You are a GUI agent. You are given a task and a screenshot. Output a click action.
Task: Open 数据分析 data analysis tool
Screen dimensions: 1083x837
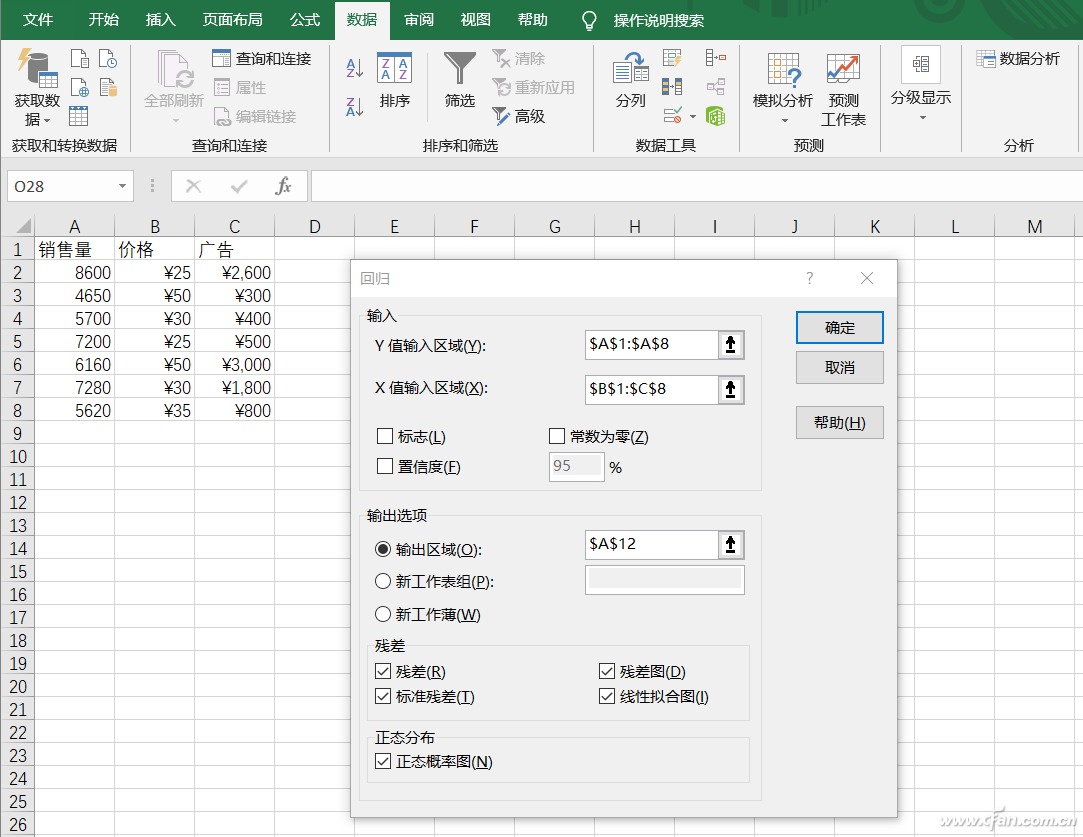(x=1017, y=59)
